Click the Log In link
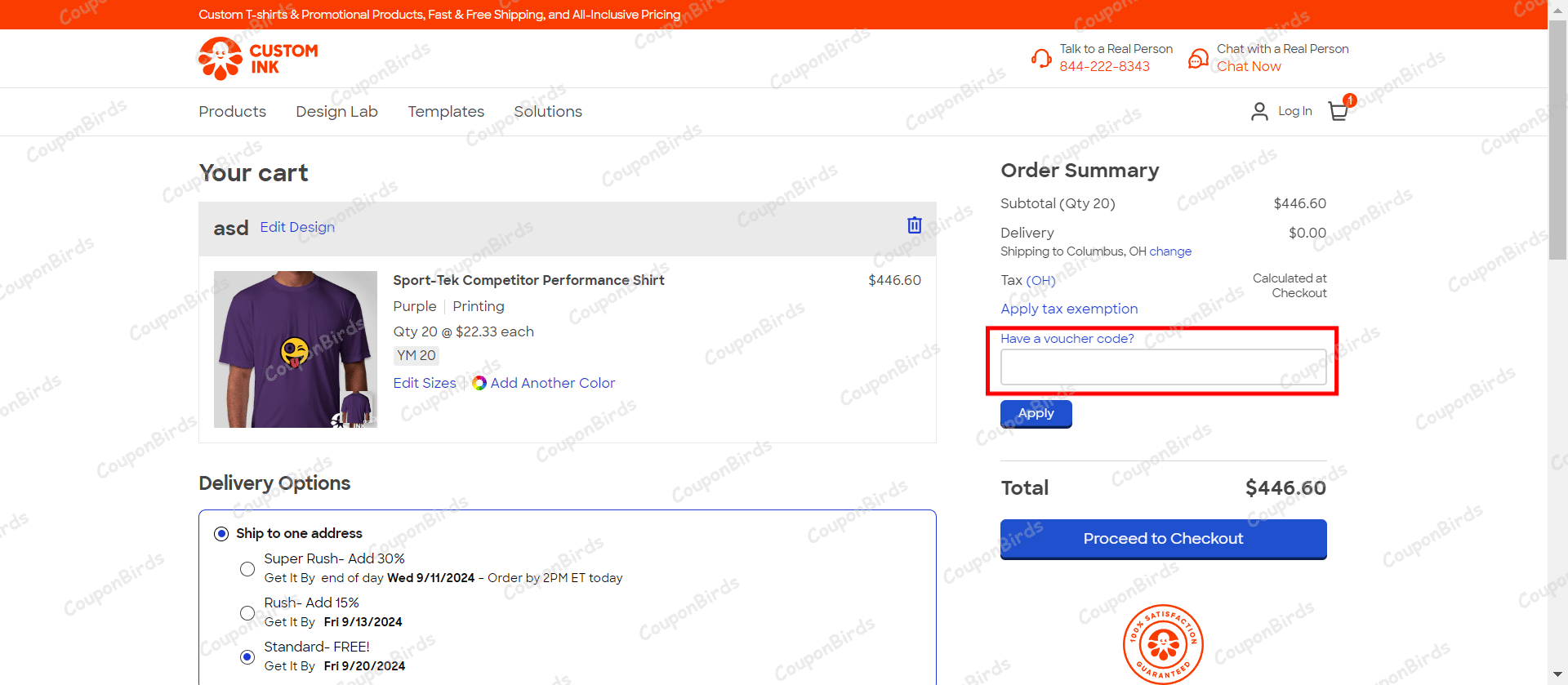The height and width of the screenshot is (685, 1568). click(x=1295, y=111)
